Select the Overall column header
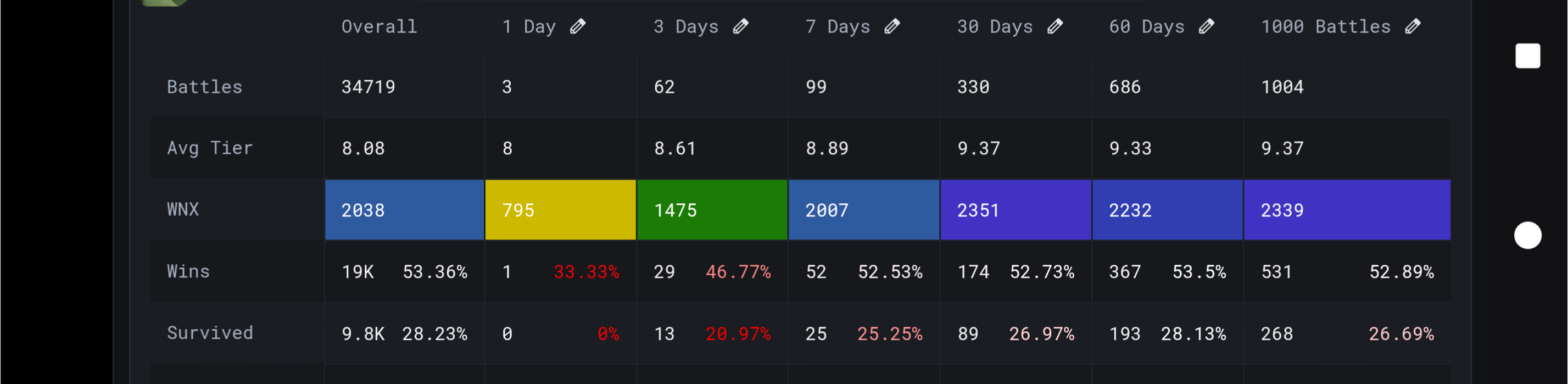 click(378, 27)
